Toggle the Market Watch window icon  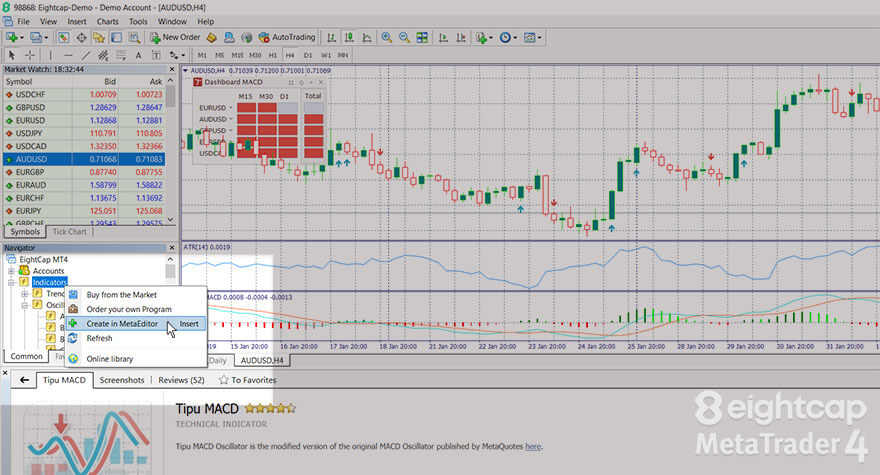(63, 38)
